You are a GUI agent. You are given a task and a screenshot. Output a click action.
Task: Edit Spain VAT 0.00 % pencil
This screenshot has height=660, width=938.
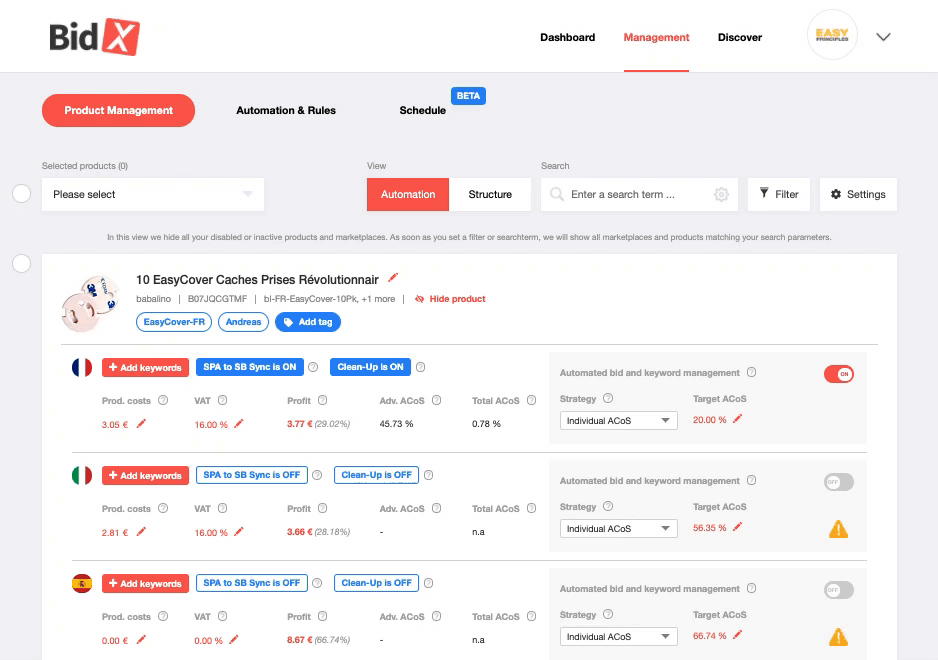[x=234, y=640]
